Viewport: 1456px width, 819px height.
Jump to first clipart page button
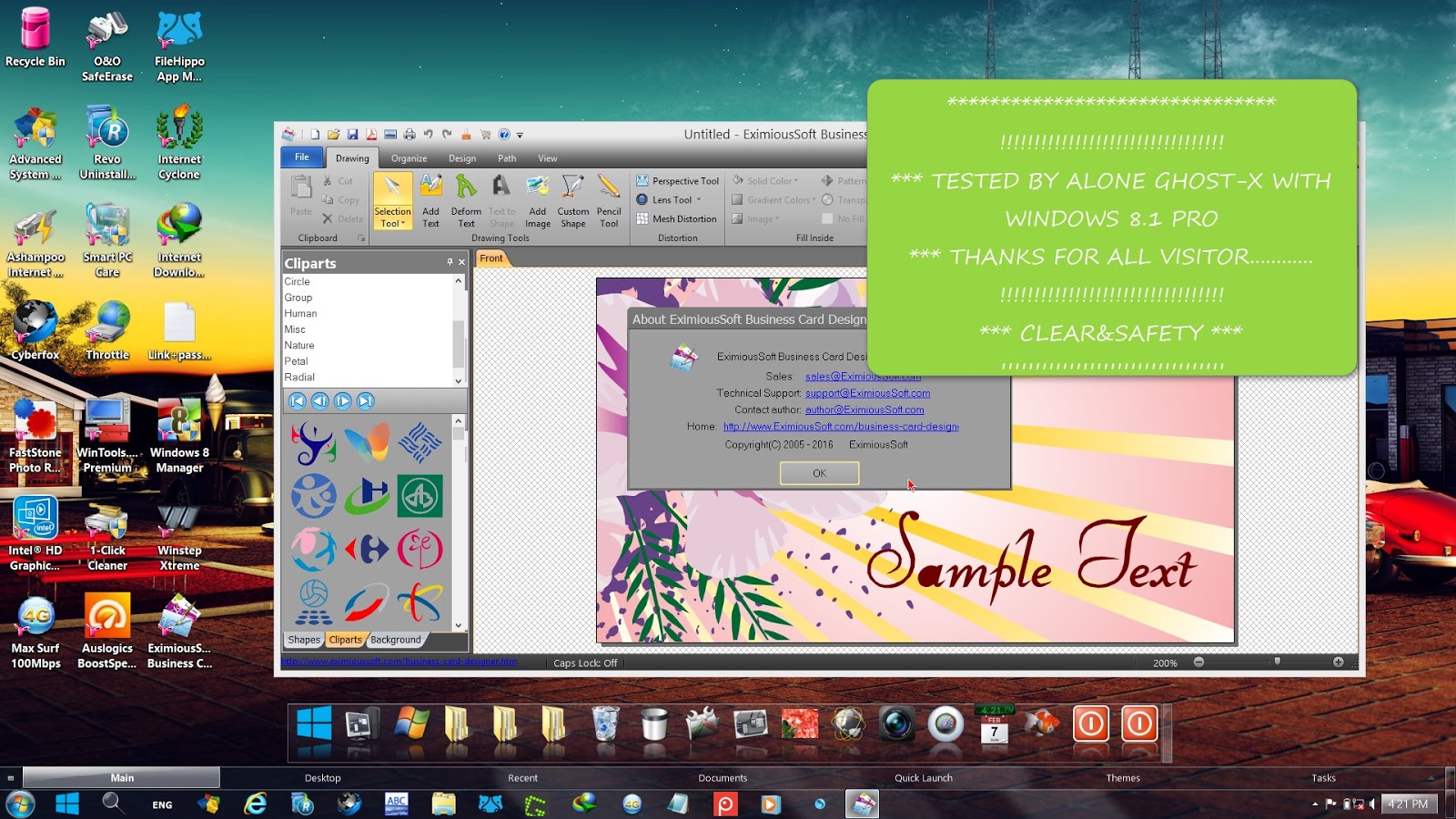tap(298, 400)
